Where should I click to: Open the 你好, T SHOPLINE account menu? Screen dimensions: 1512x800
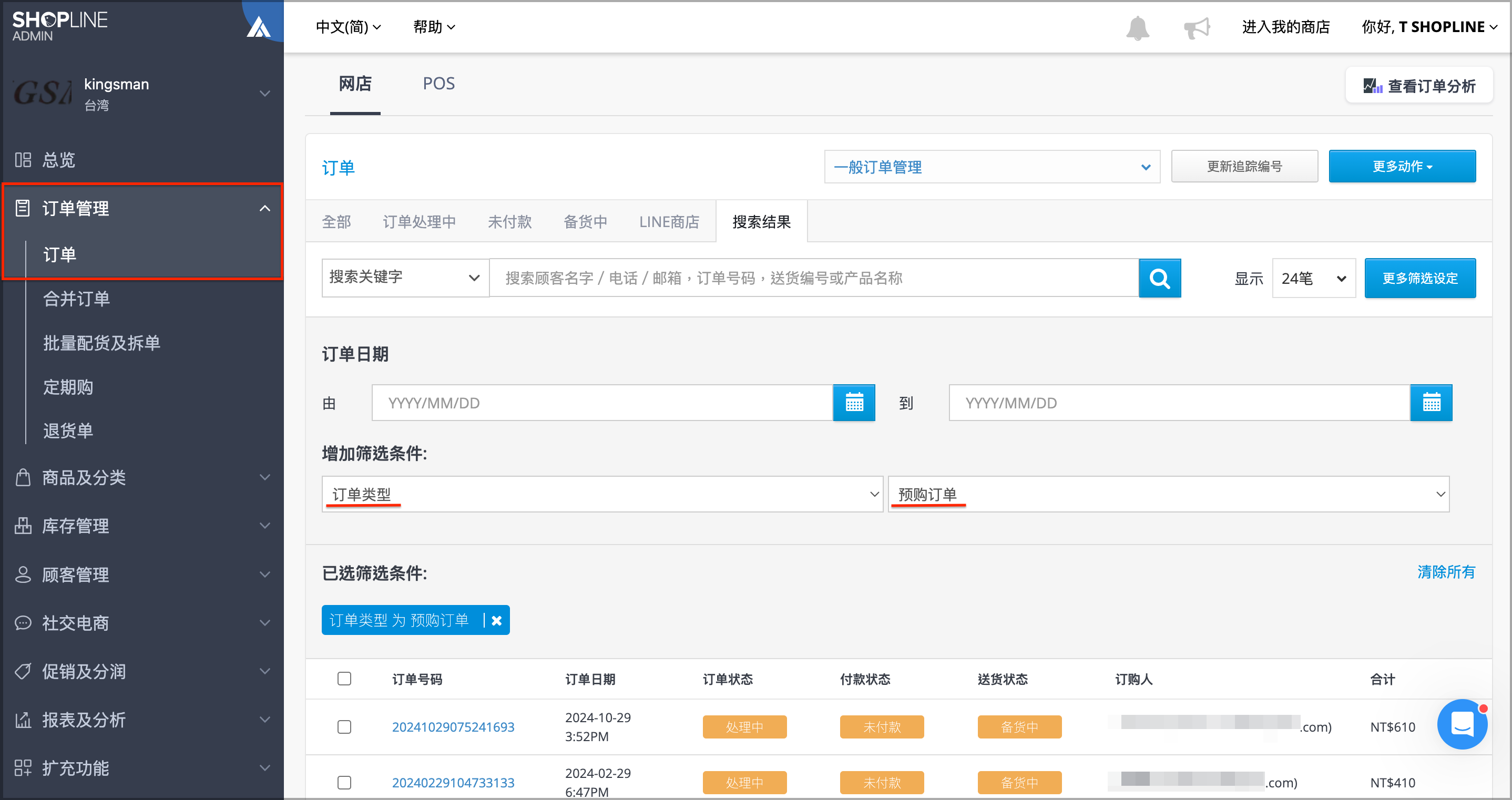pyautogui.click(x=1429, y=27)
